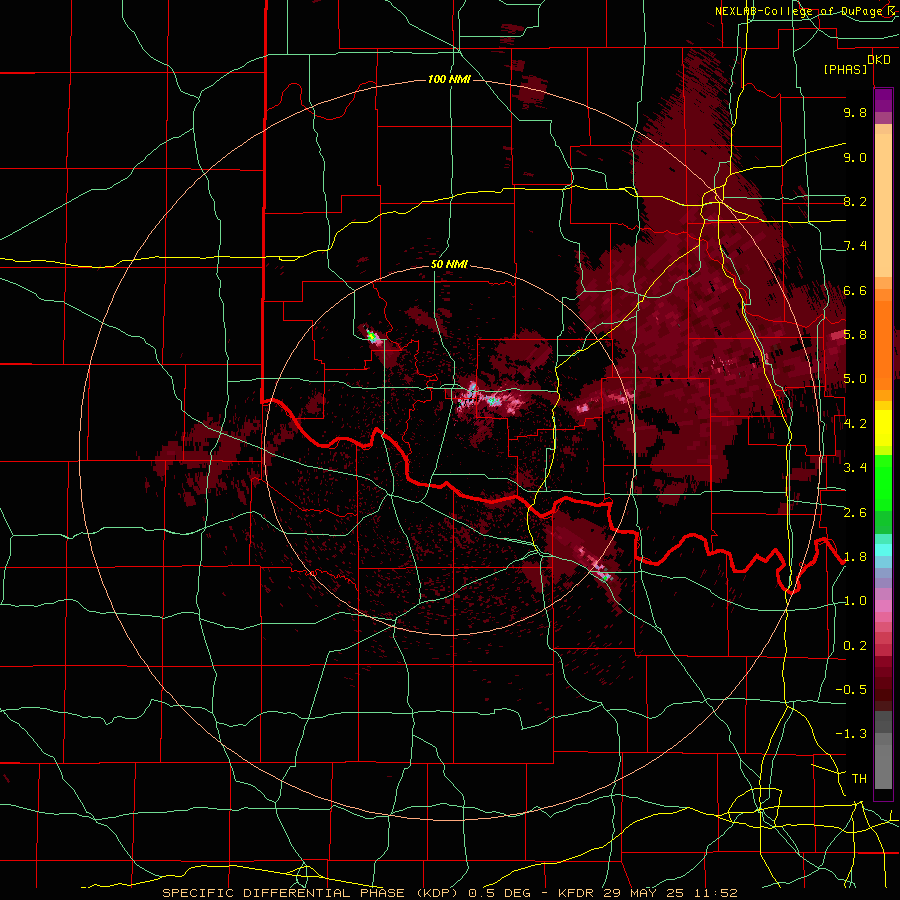Click the 11:52 timestamp
Screen dimensions: 900x900
click(715, 893)
